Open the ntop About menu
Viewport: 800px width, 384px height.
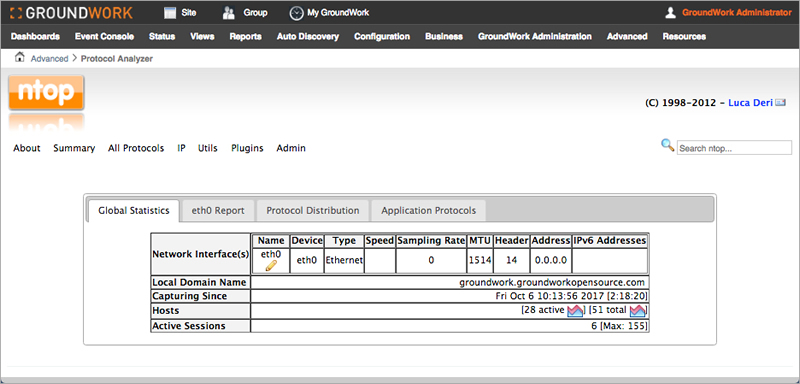(27, 148)
